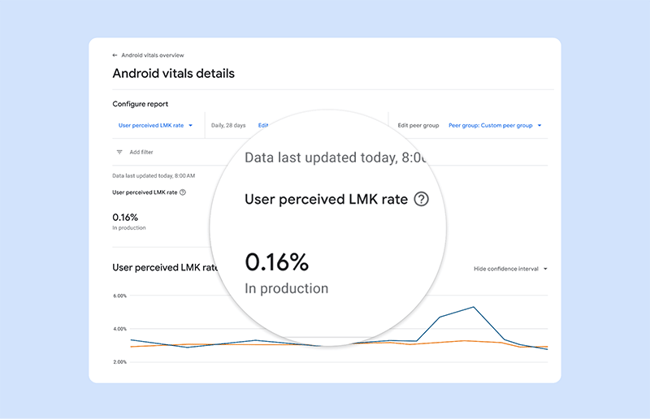Screen dimensions: 650x419
Task: Click the blue line peak on the chart
Action: click(x=473, y=307)
